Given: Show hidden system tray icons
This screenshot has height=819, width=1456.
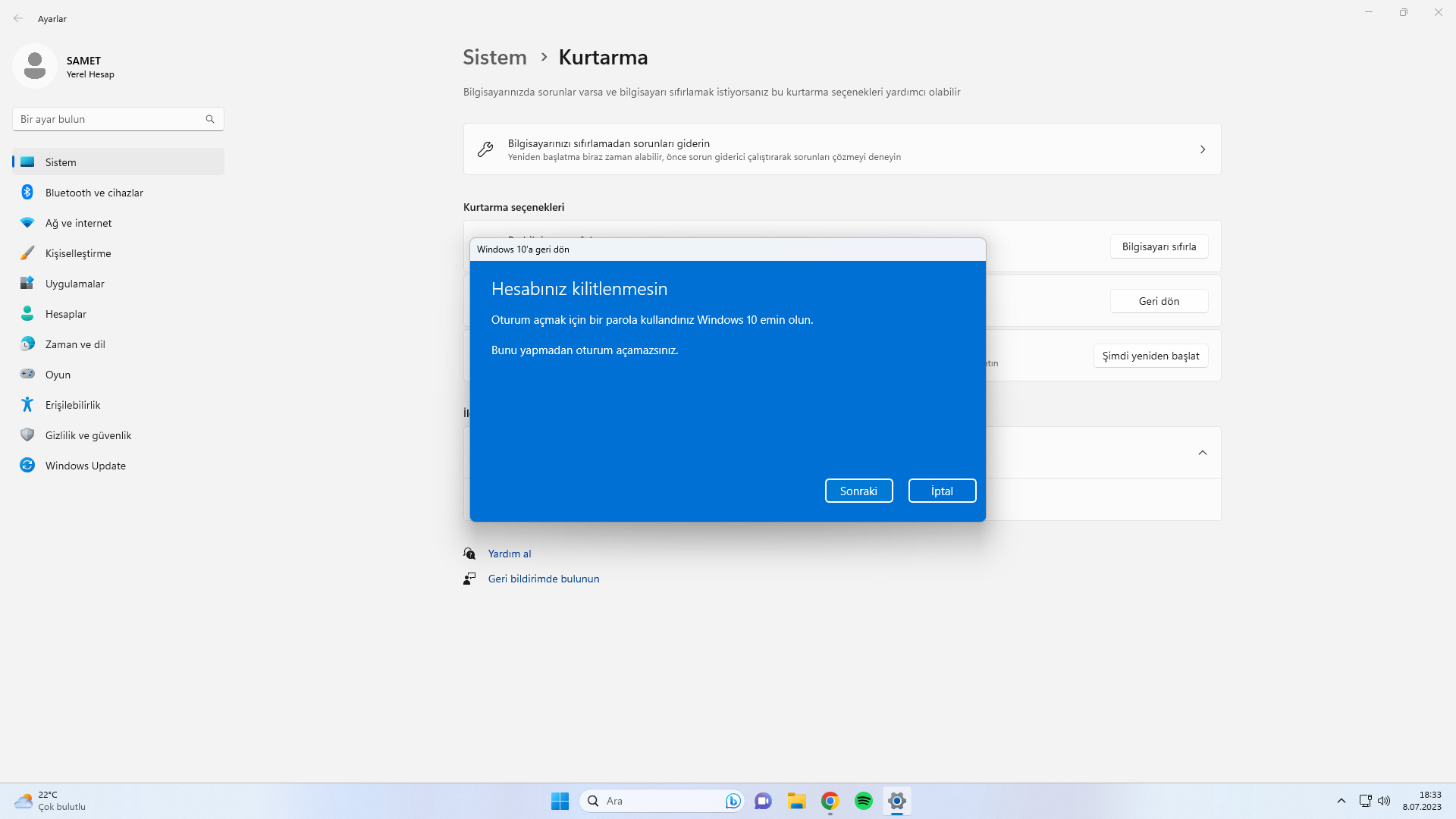Looking at the screenshot, I should click(x=1341, y=801).
